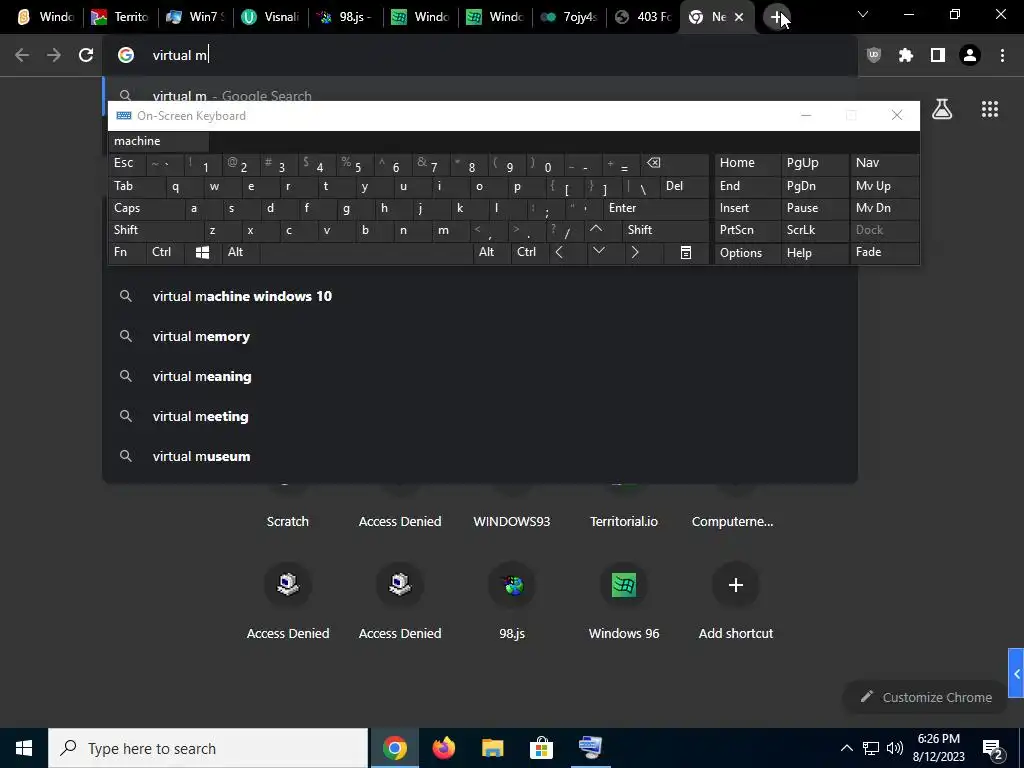
Task: Click the address bar containing 'virtual m'
Action: 480,56
